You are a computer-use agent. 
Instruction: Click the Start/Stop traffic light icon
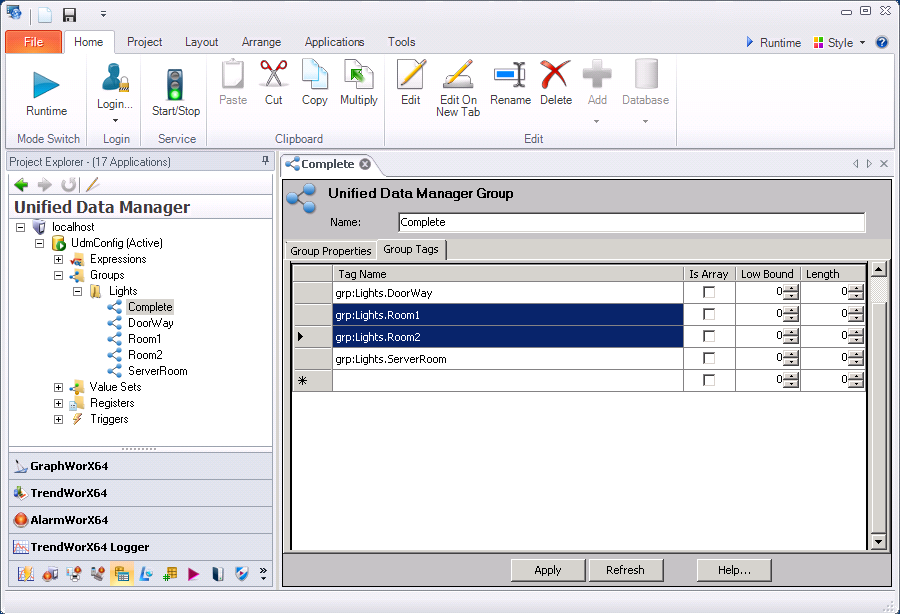pos(175,84)
